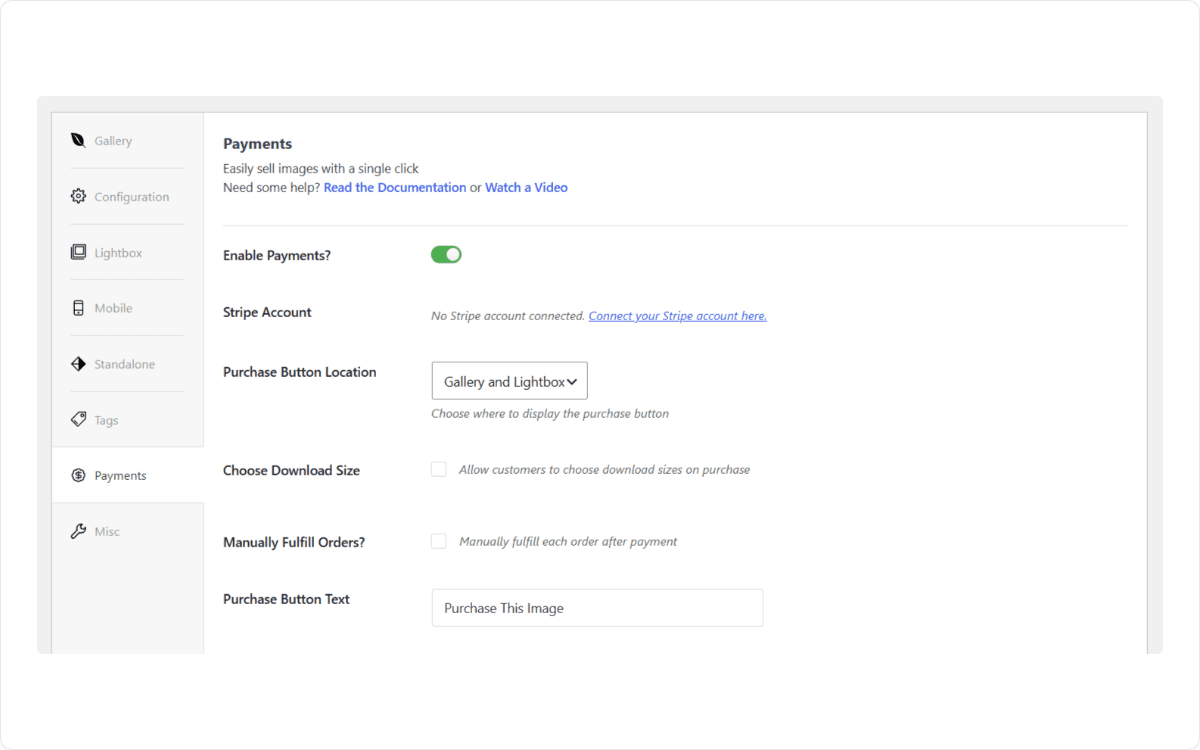Click Connect your Stripe account here link
Screen dimensions: 1200x750
678,316
